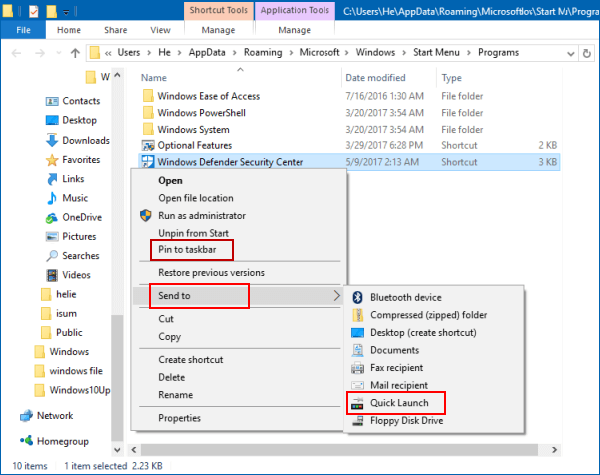Expand the Send to submenu arrow
Viewport: 600px width, 475px height.
(336, 295)
